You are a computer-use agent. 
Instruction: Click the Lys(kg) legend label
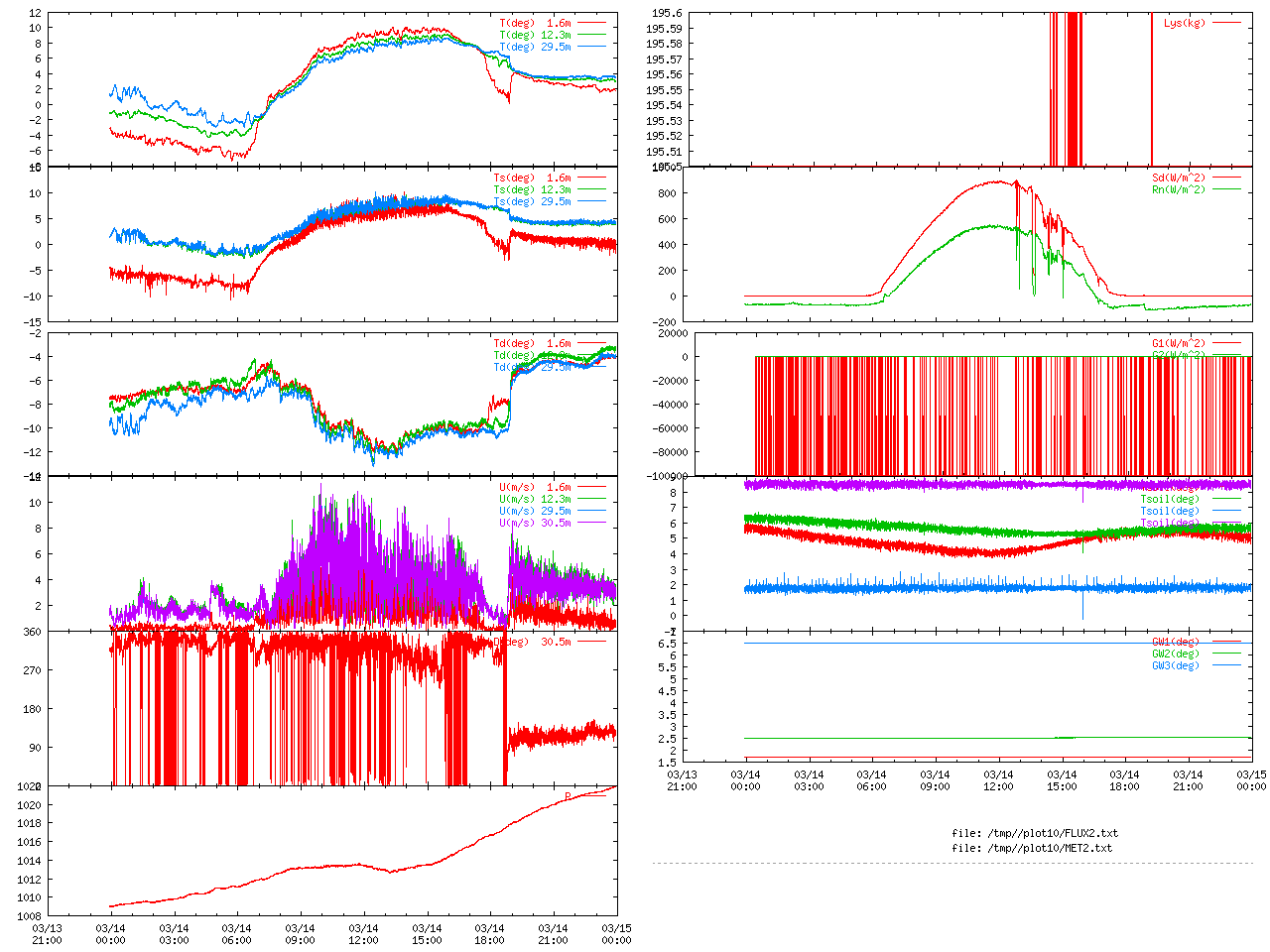[1184, 23]
